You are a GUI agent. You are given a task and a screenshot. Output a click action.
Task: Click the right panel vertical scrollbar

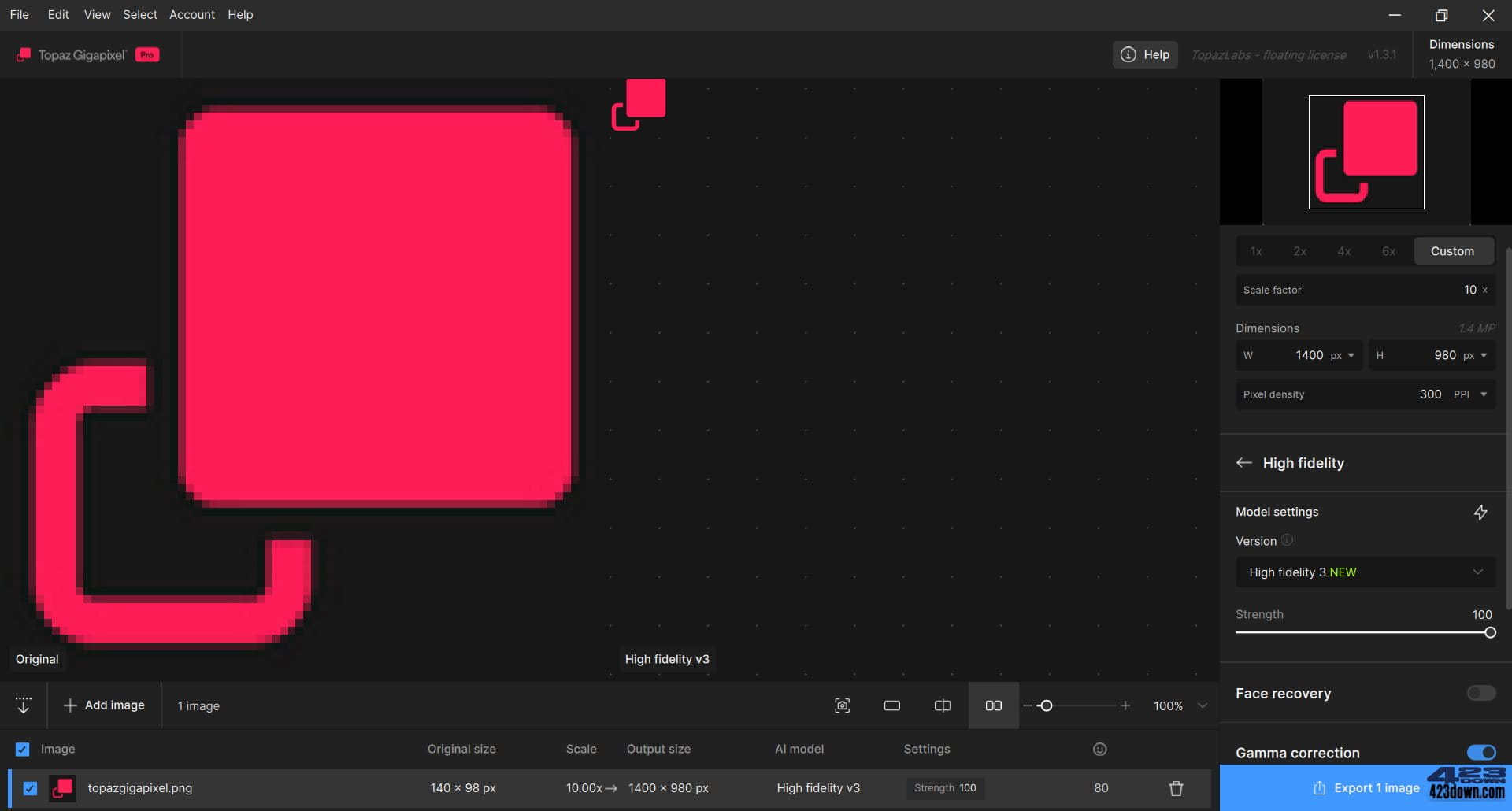[x=1508, y=429]
